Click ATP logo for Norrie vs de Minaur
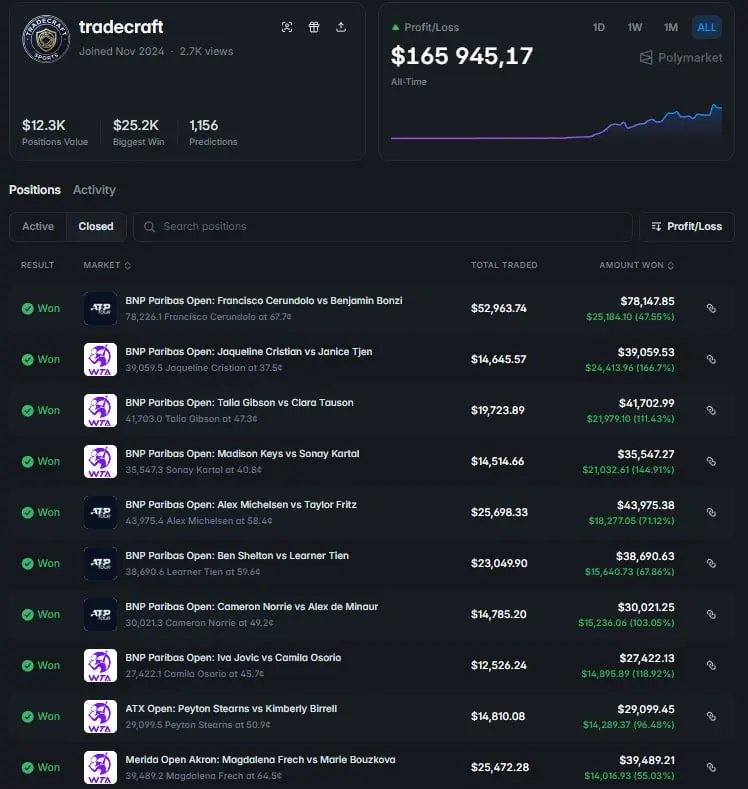Viewport: 748px width, 789px height. pos(100,614)
